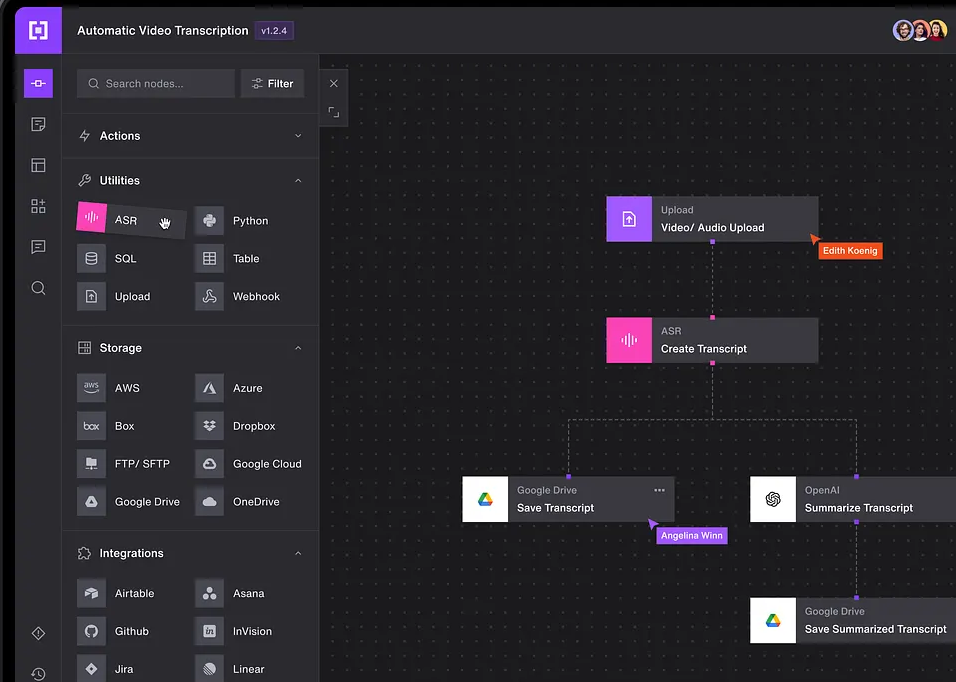
Task: Click the v1.2.4 version badge
Action: pos(274,31)
